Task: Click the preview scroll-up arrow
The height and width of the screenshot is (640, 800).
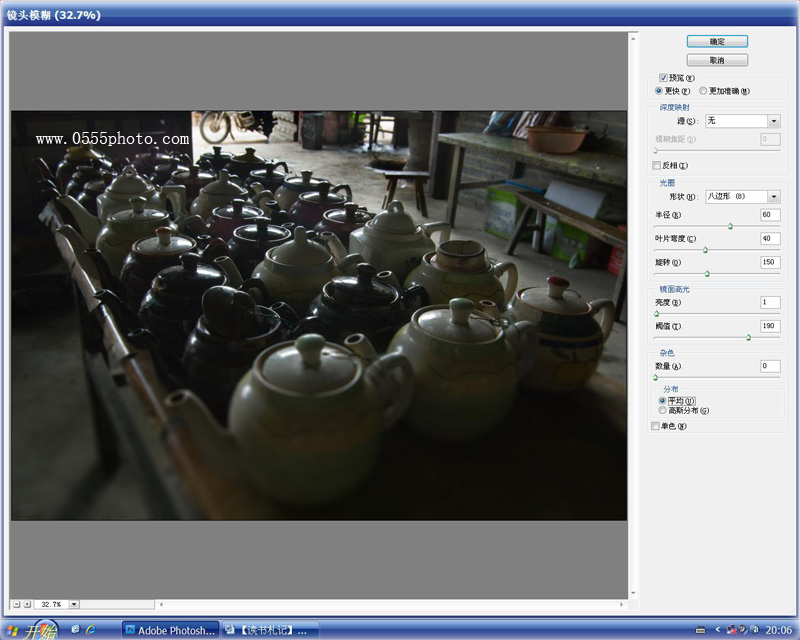Action: point(633,36)
